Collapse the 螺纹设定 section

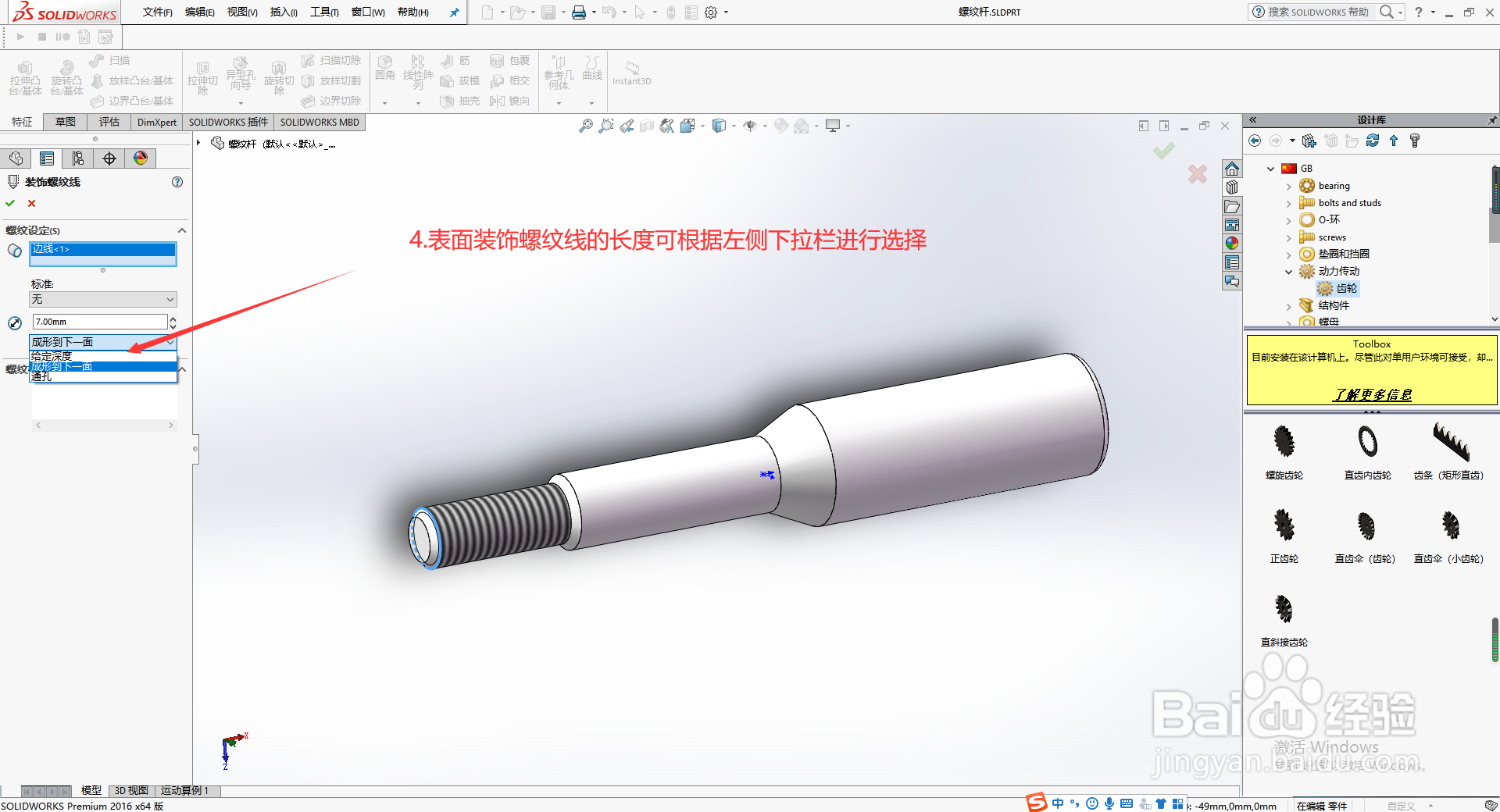pyautogui.click(x=182, y=230)
